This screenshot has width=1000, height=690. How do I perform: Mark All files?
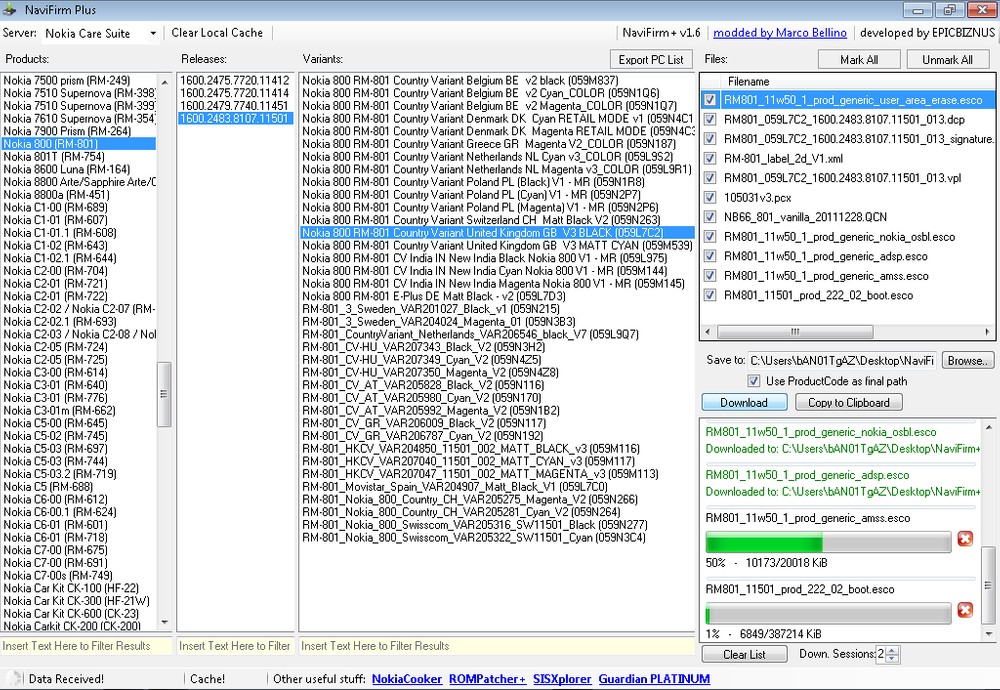click(859, 60)
